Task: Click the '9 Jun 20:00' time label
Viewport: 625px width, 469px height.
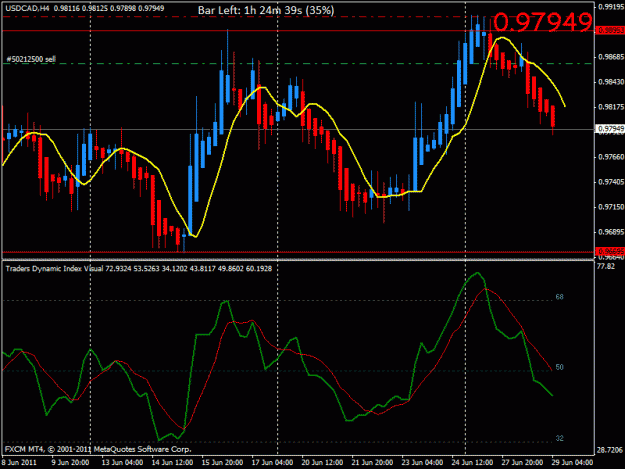Action: click(x=70, y=462)
